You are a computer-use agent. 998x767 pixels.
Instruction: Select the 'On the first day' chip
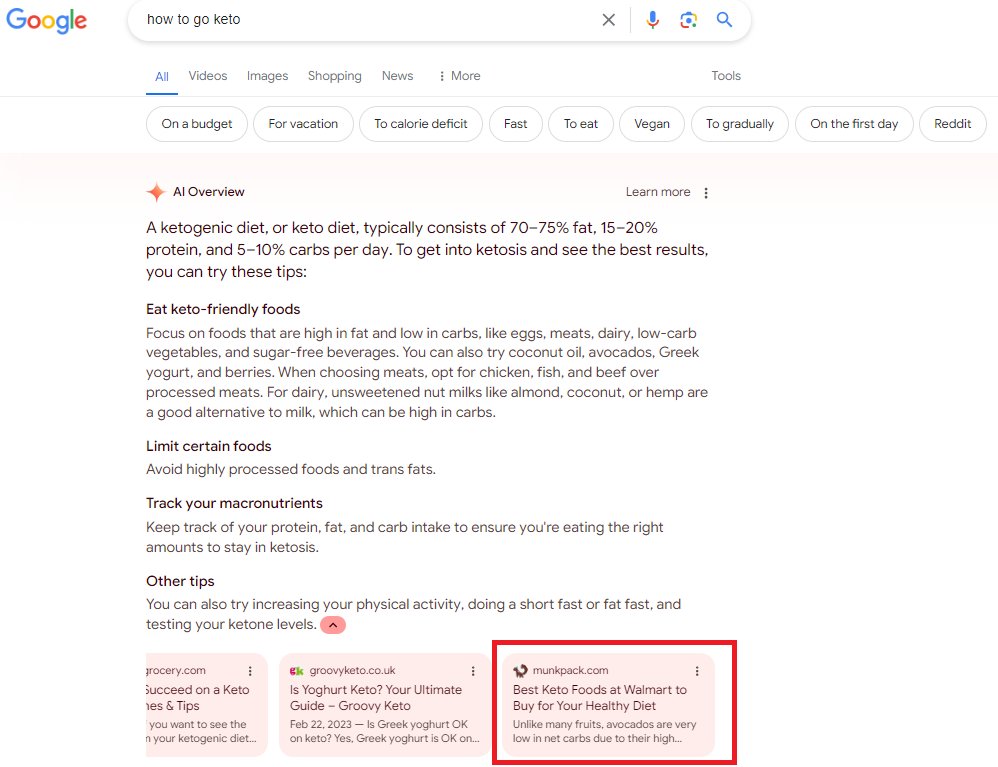click(854, 123)
